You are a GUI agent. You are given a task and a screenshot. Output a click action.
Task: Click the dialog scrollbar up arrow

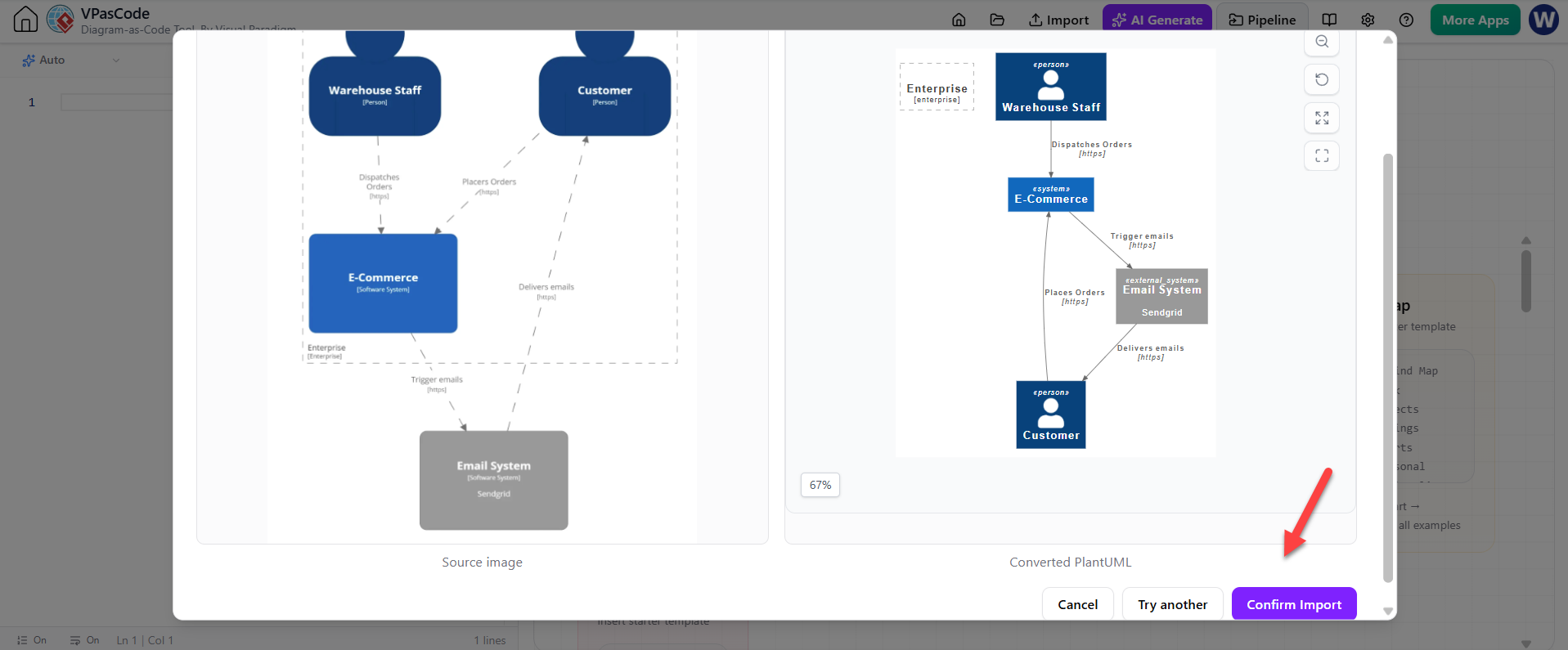1387,40
